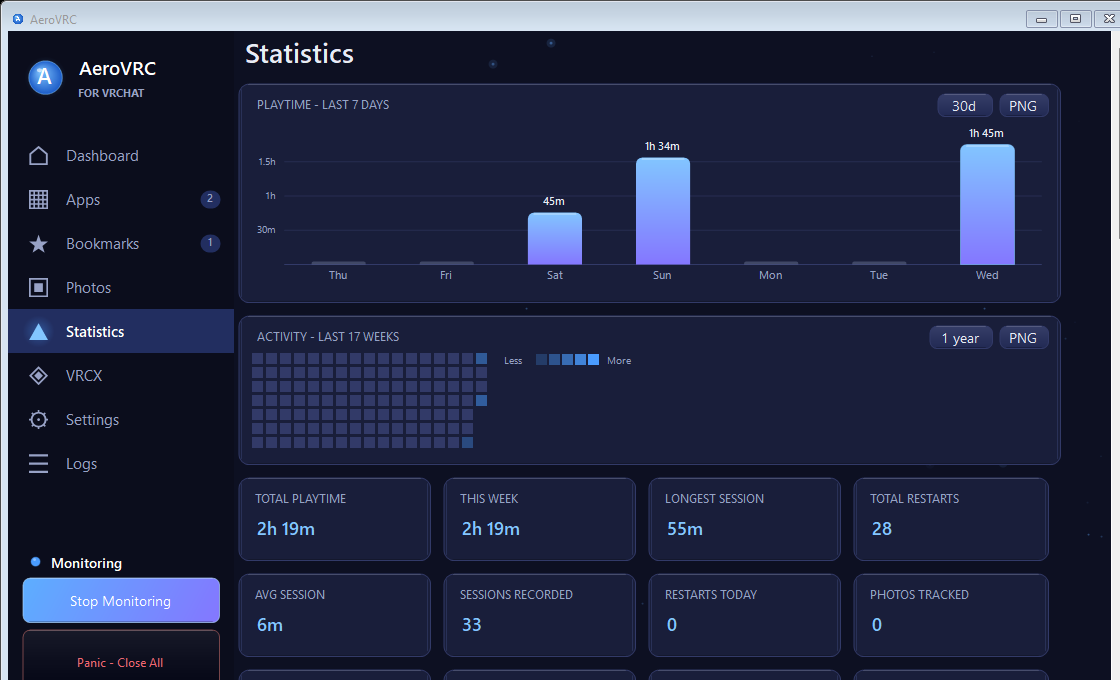This screenshot has width=1120, height=680.
Task: Switch to the Photos page
Action: click(121, 288)
